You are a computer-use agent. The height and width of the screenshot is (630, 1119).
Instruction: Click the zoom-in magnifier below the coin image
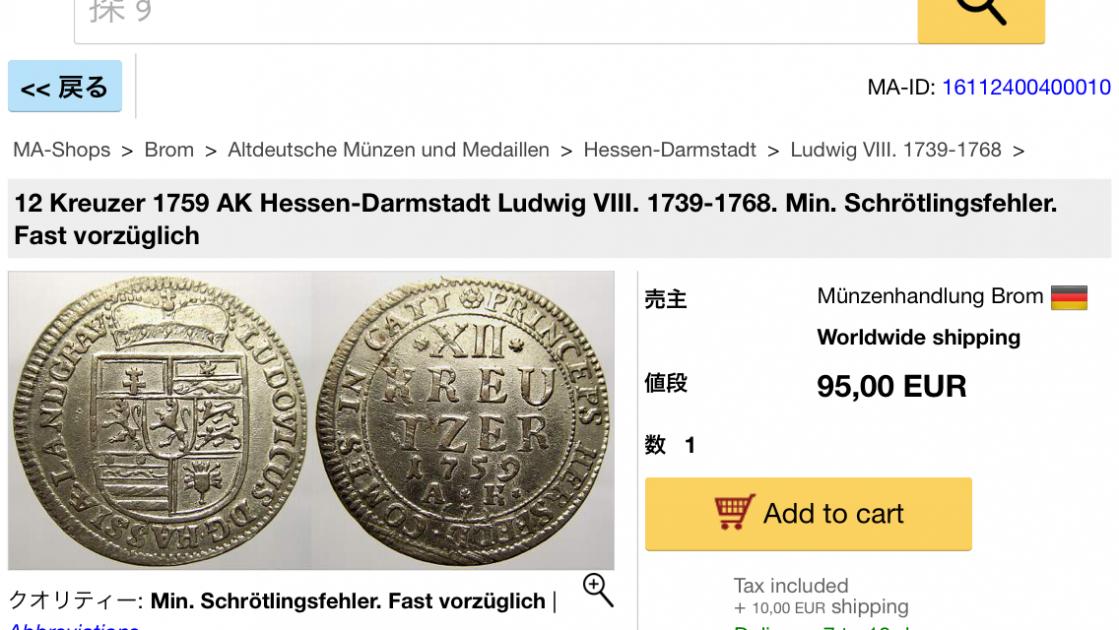tap(597, 589)
